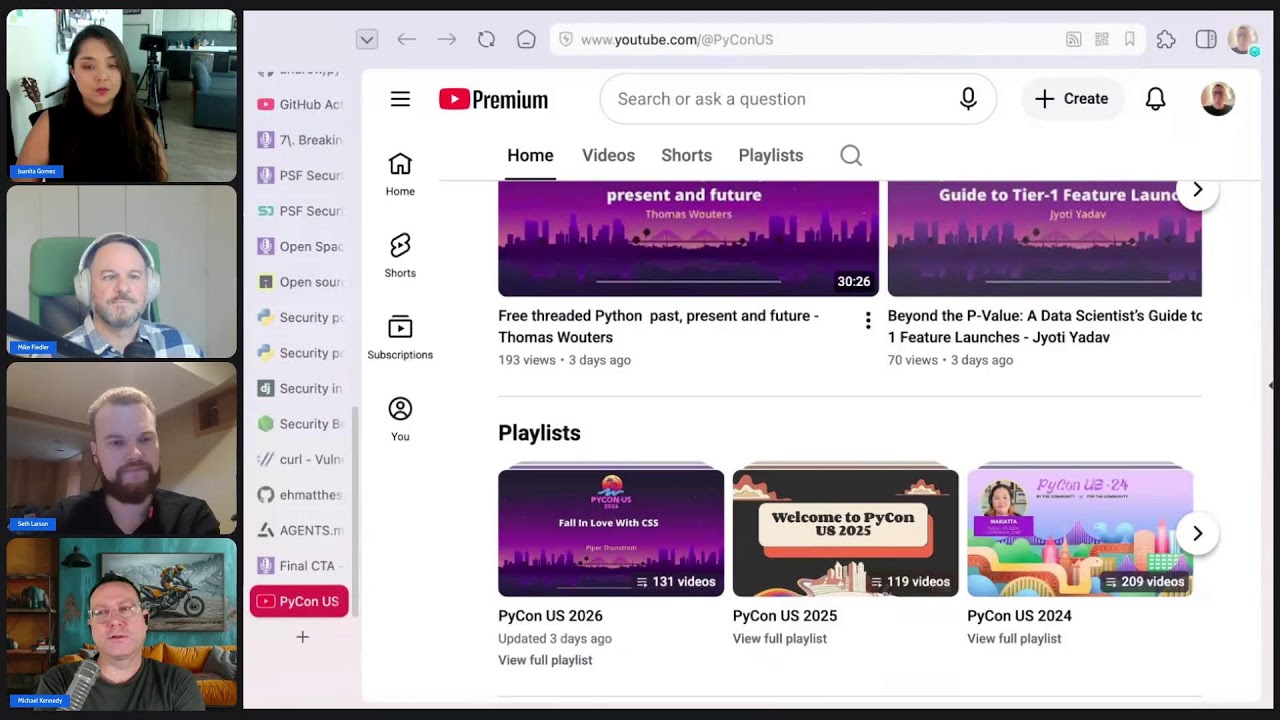Focus the browser address bar URL
Screen dimensions: 1280x720
(x=677, y=39)
